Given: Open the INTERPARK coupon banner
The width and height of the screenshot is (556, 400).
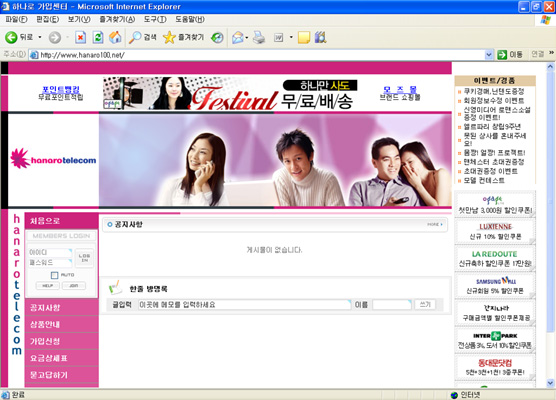Looking at the screenshot, I should click(495, 340).
